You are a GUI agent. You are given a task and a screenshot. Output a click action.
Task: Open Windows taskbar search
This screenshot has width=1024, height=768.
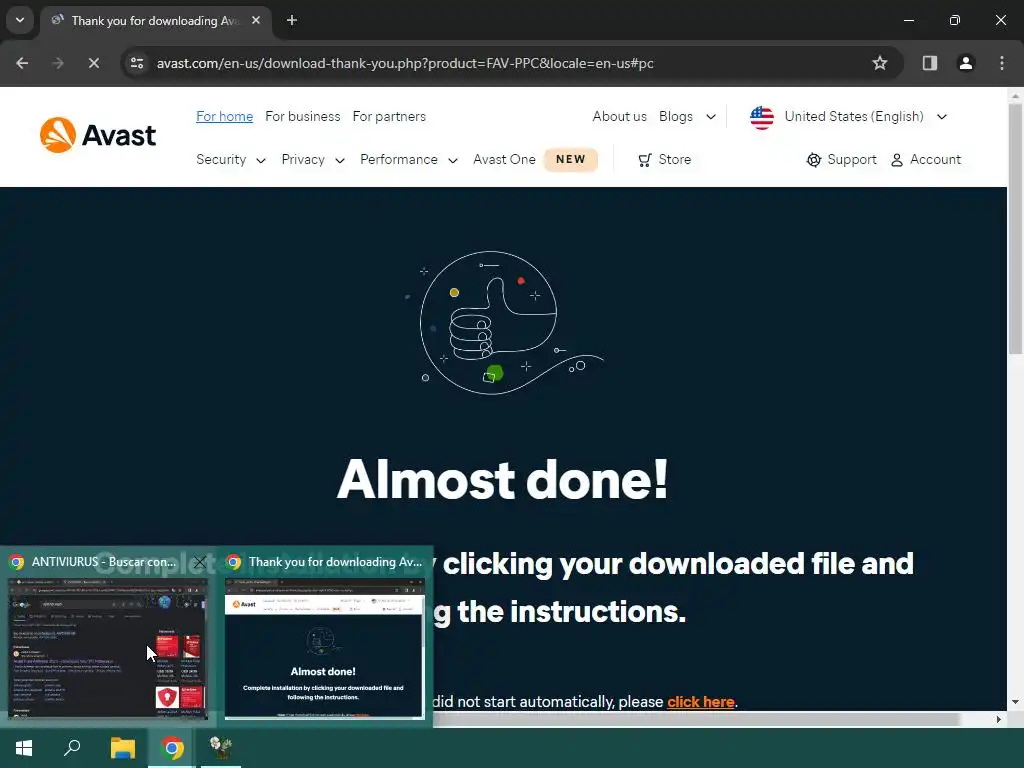[x=72, y=748]
